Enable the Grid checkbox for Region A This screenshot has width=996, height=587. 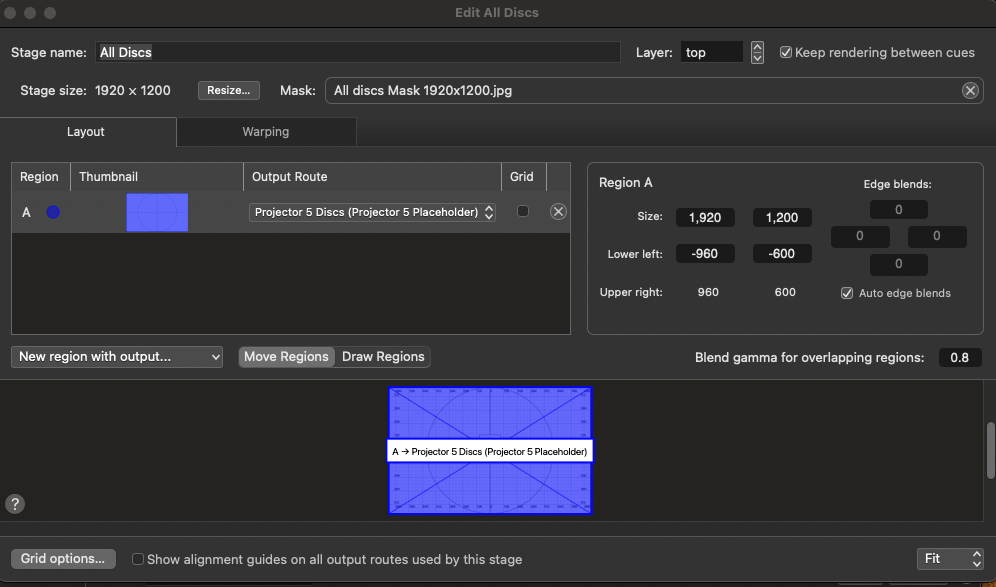click(522, 212)
